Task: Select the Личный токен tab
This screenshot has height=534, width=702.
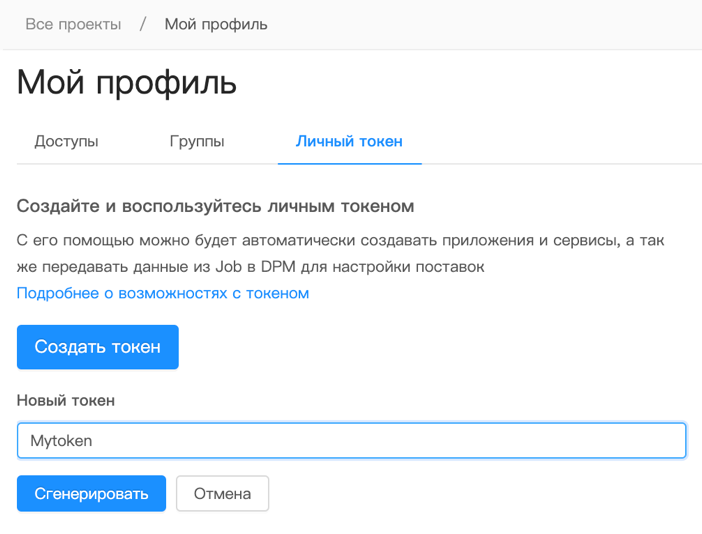Action: [x=349, y=141]
